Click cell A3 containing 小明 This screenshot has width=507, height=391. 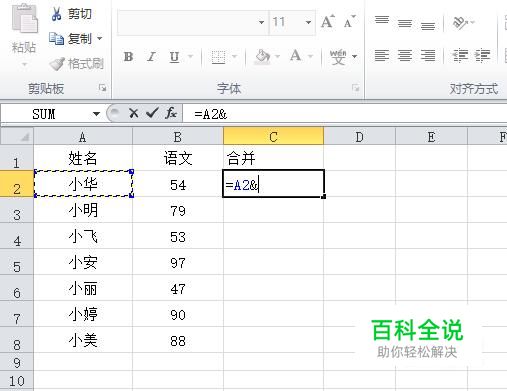click(83, 210)
